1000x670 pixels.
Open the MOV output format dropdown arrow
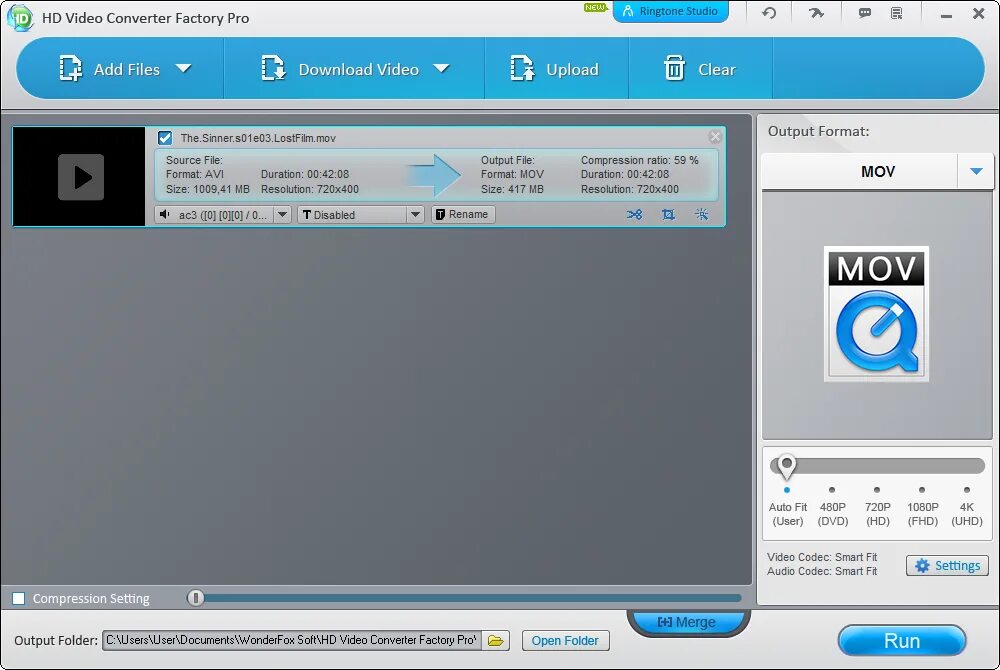976,171
